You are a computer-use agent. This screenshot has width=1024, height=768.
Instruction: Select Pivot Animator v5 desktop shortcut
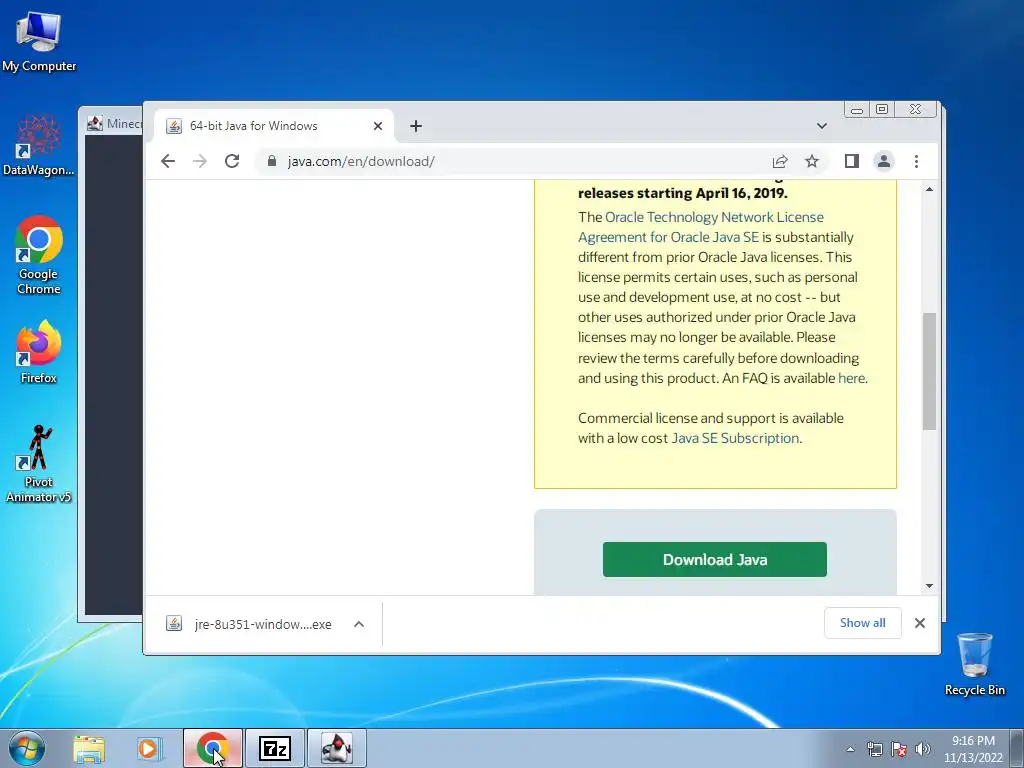coord(39,464)
